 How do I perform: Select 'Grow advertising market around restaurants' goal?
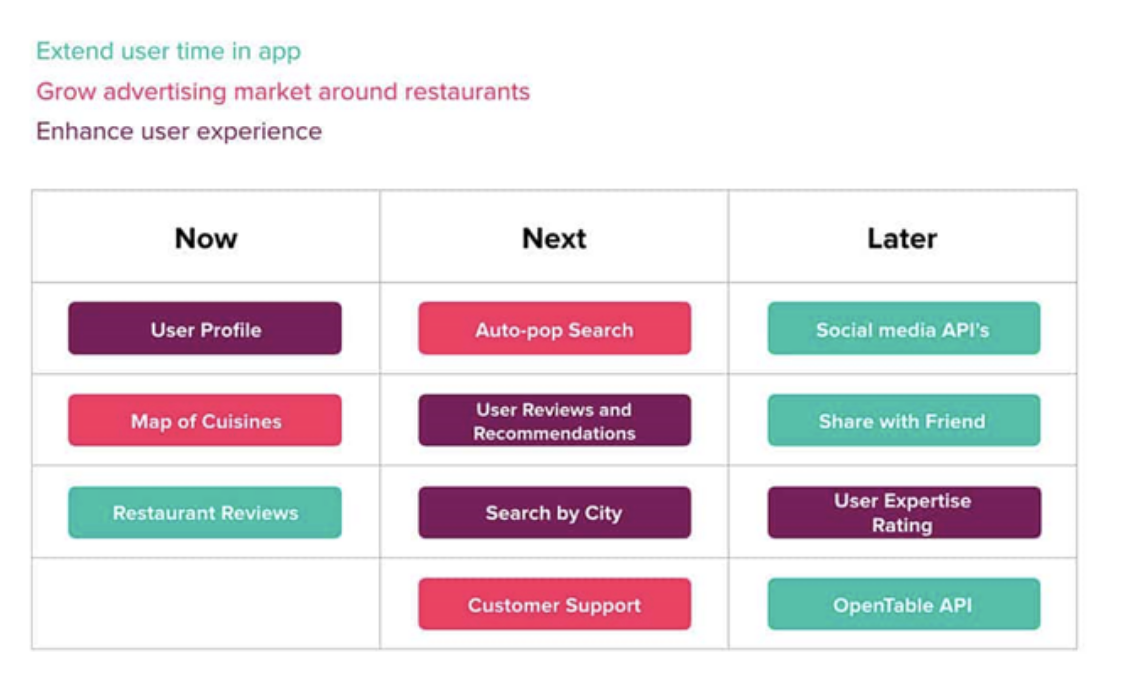point(283,92)
